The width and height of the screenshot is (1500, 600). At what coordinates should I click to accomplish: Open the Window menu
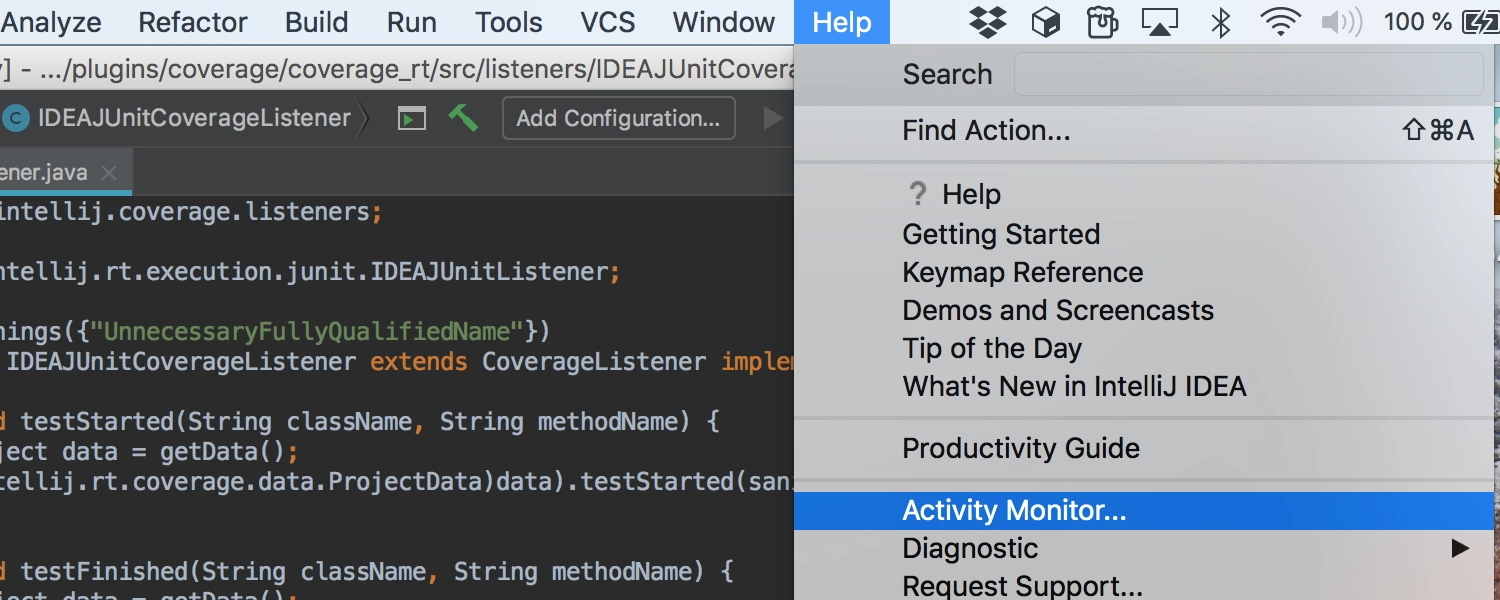point(724,22)
